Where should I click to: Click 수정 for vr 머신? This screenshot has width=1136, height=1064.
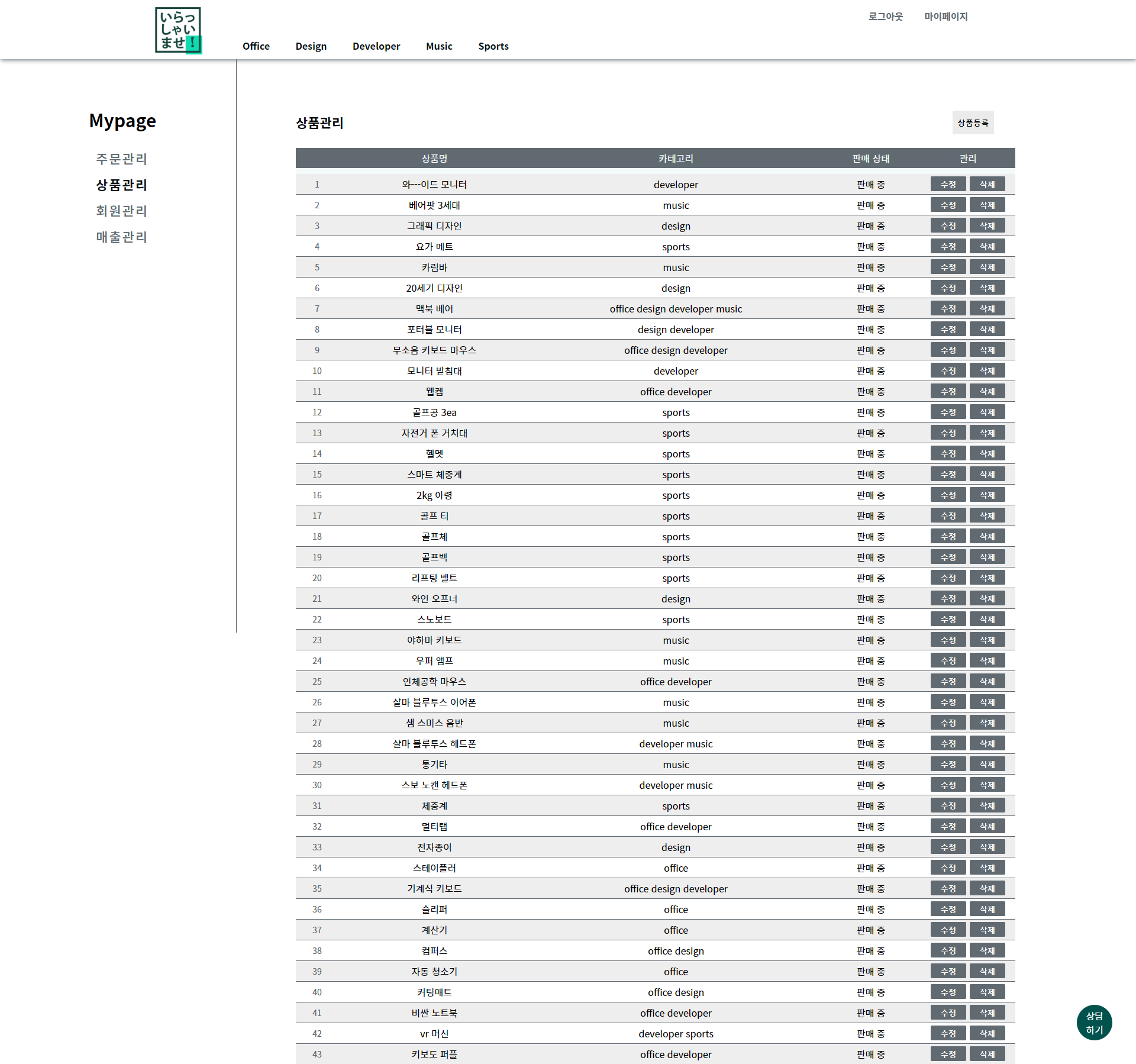[x=948, y=1034]
